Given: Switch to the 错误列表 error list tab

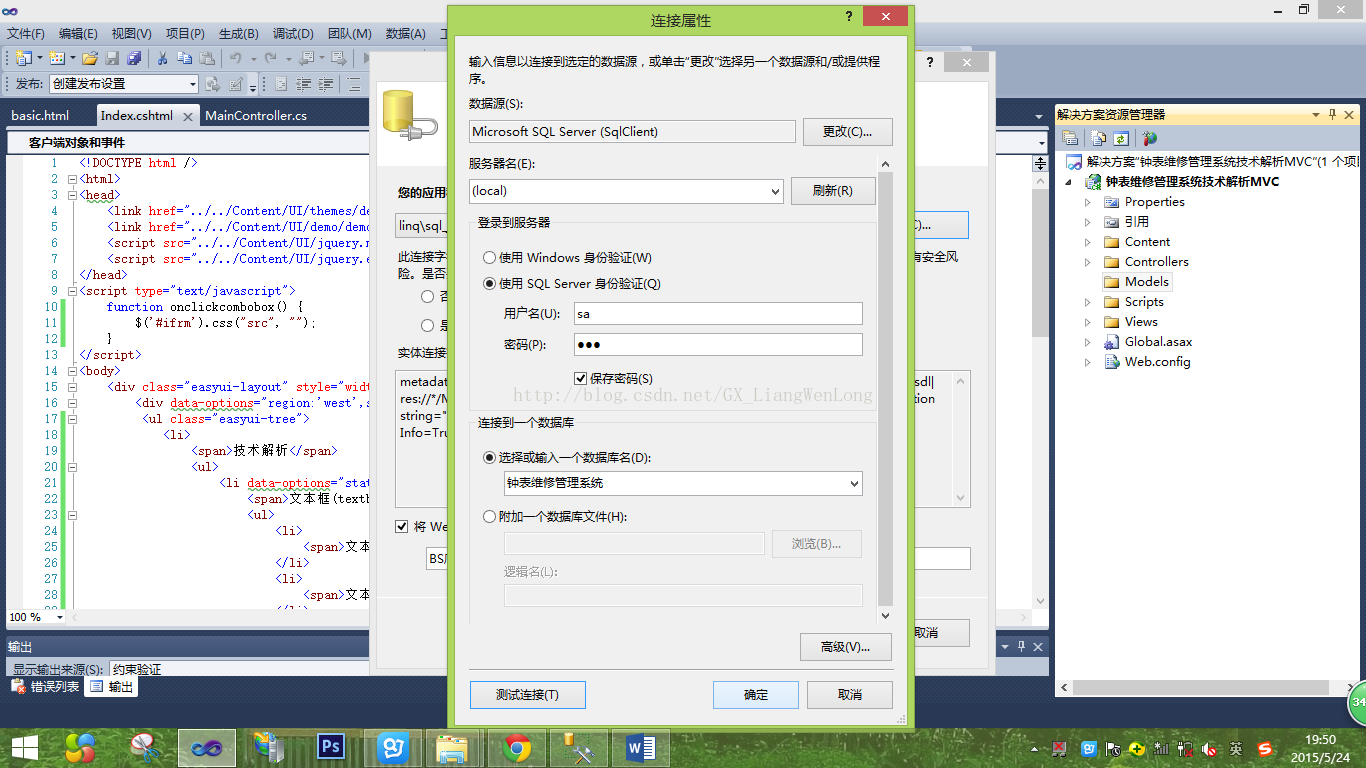Looking at the screenshot, I should click(x=45, y=687).
